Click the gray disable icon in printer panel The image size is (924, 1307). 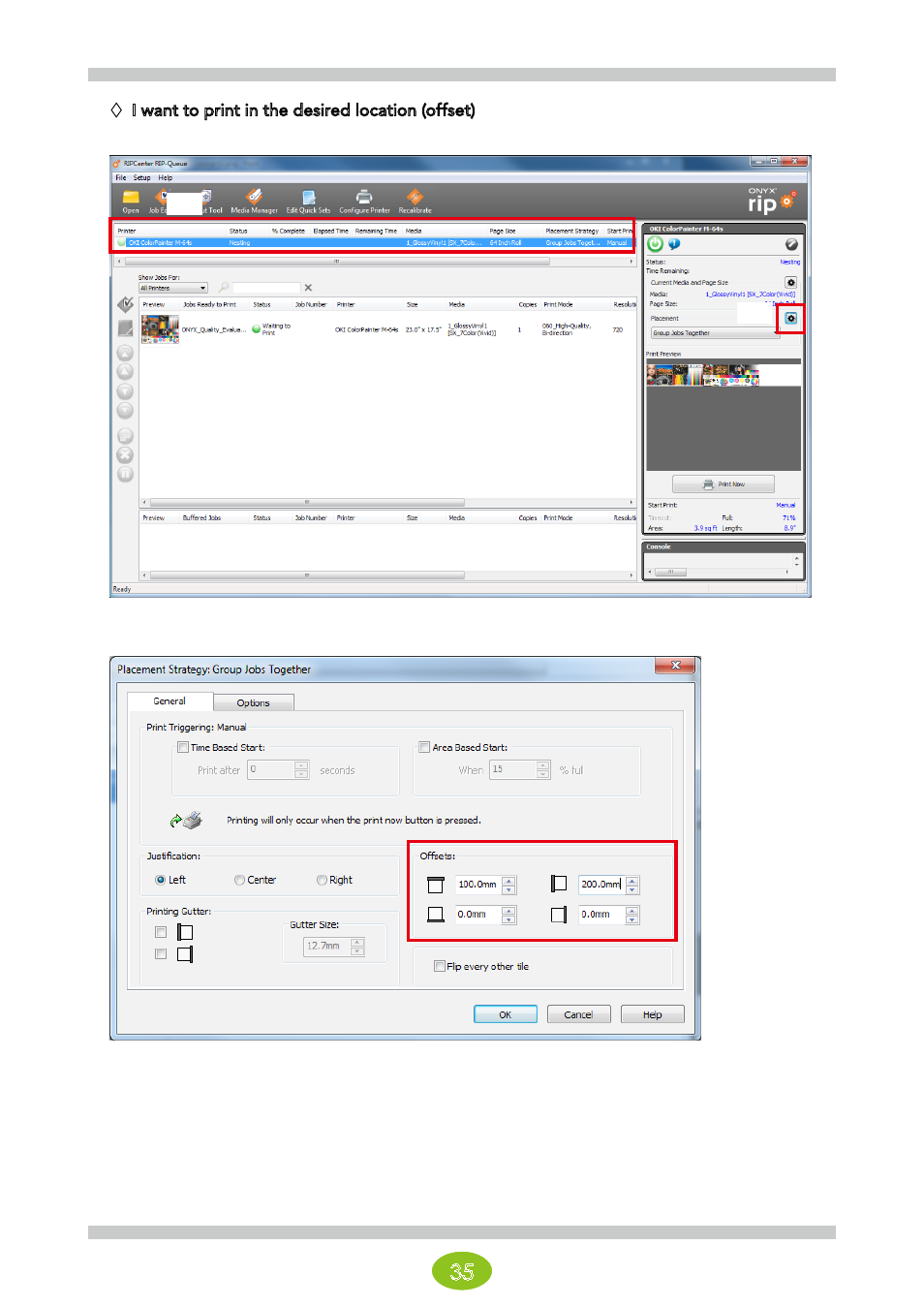point(791,244)
